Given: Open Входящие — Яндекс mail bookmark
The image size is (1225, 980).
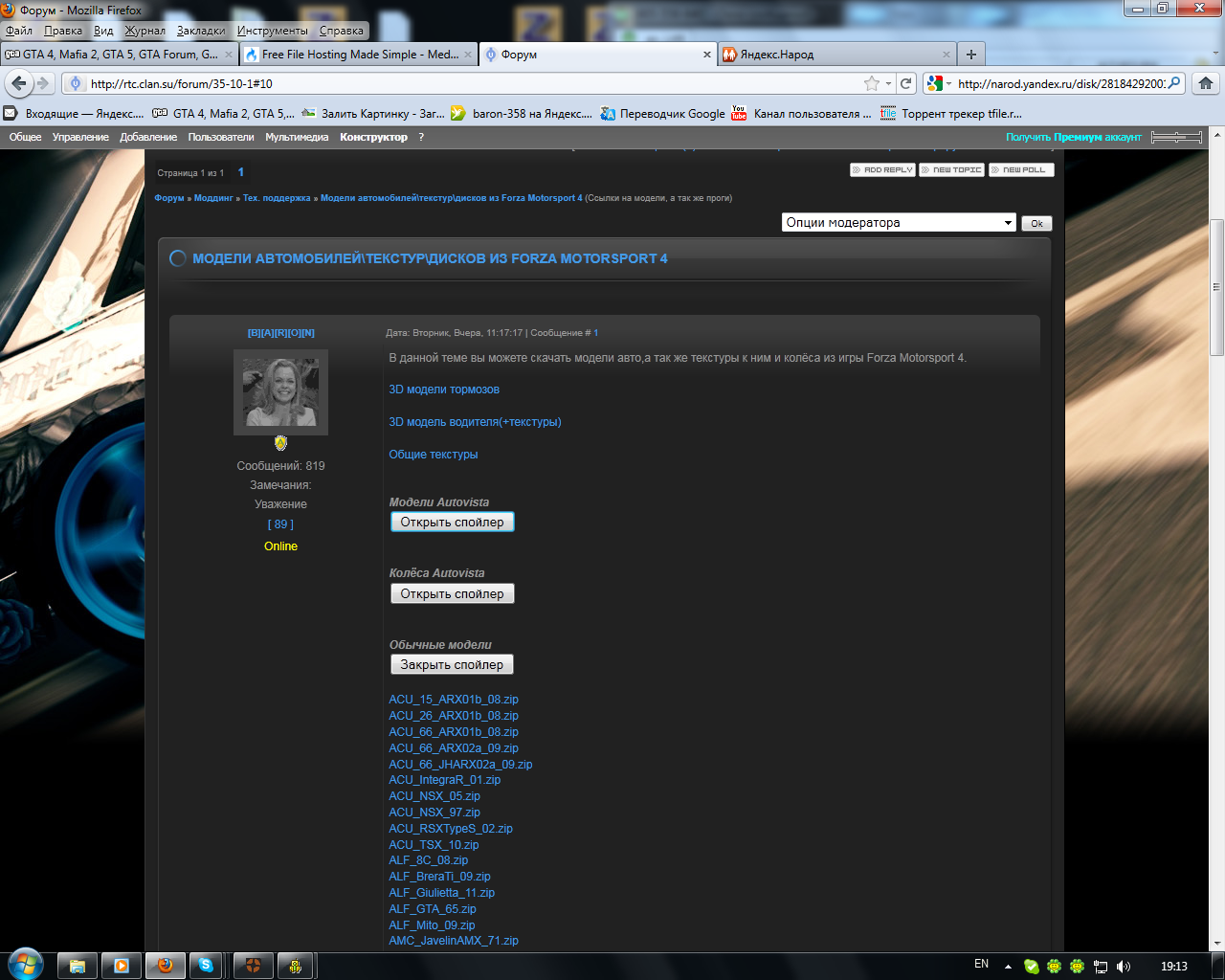Looking at the screenshot, I should [74, 113].
